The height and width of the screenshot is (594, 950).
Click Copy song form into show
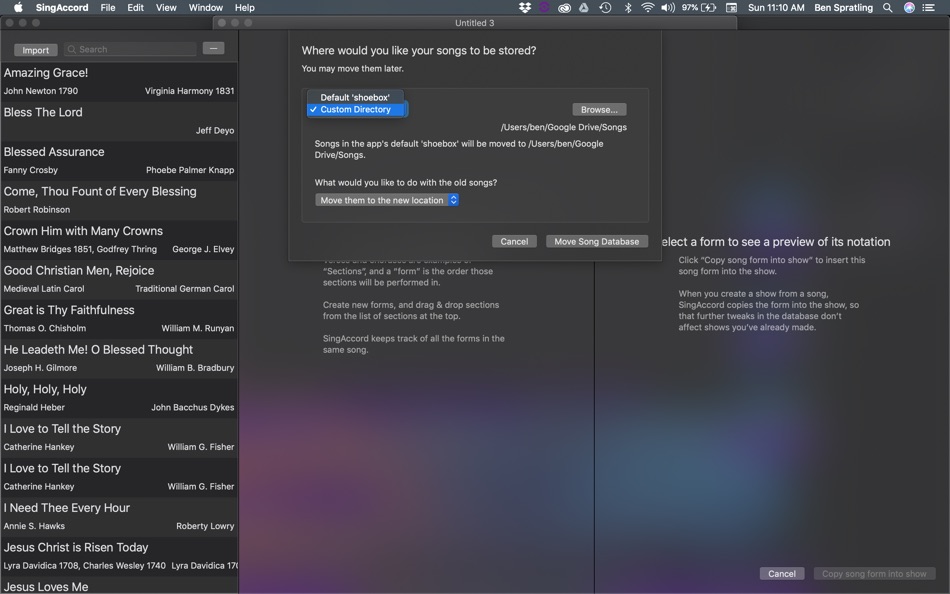(x=874, y=573)
